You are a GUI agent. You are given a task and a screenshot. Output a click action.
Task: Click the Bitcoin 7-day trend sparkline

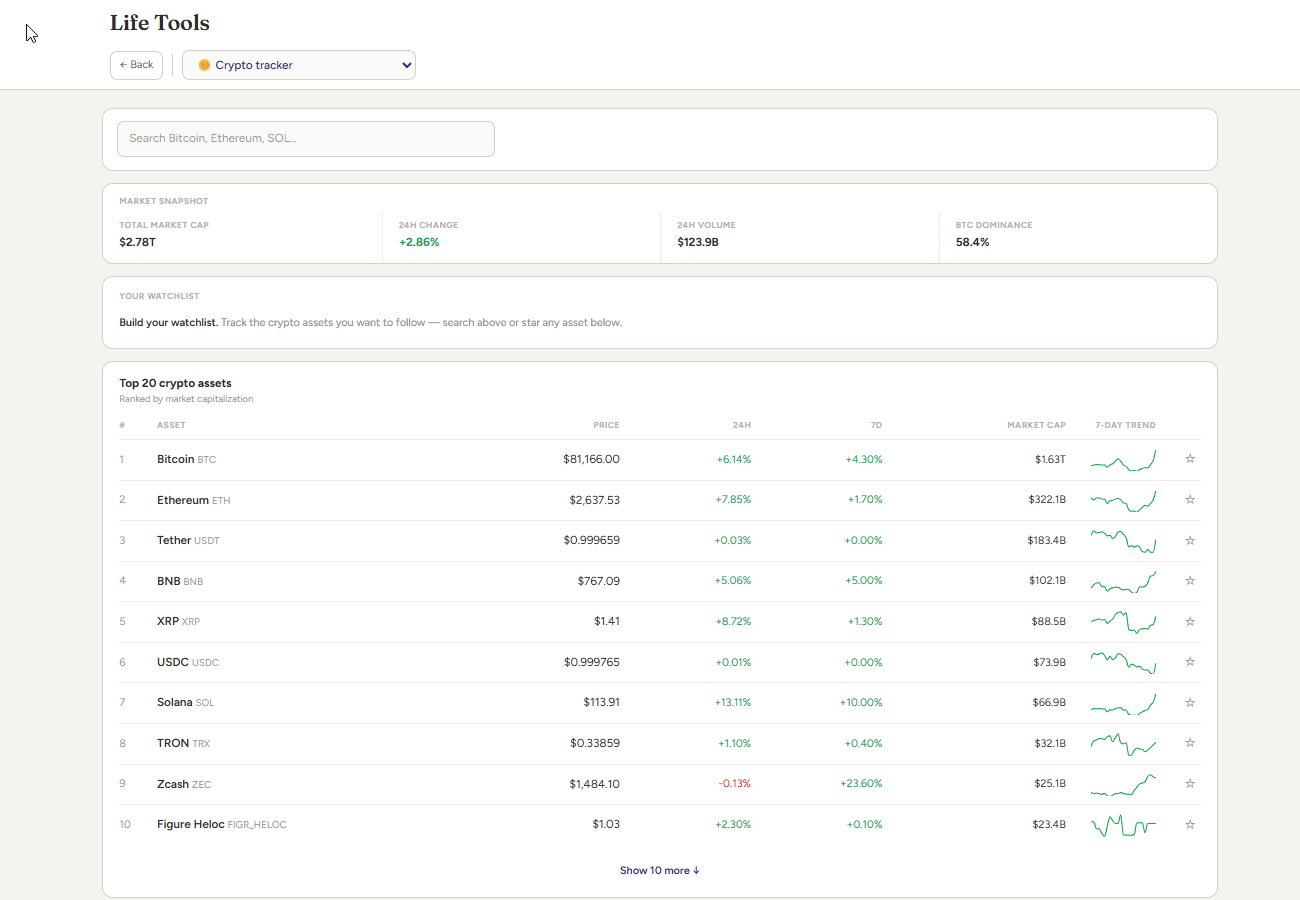point(1123,460)
